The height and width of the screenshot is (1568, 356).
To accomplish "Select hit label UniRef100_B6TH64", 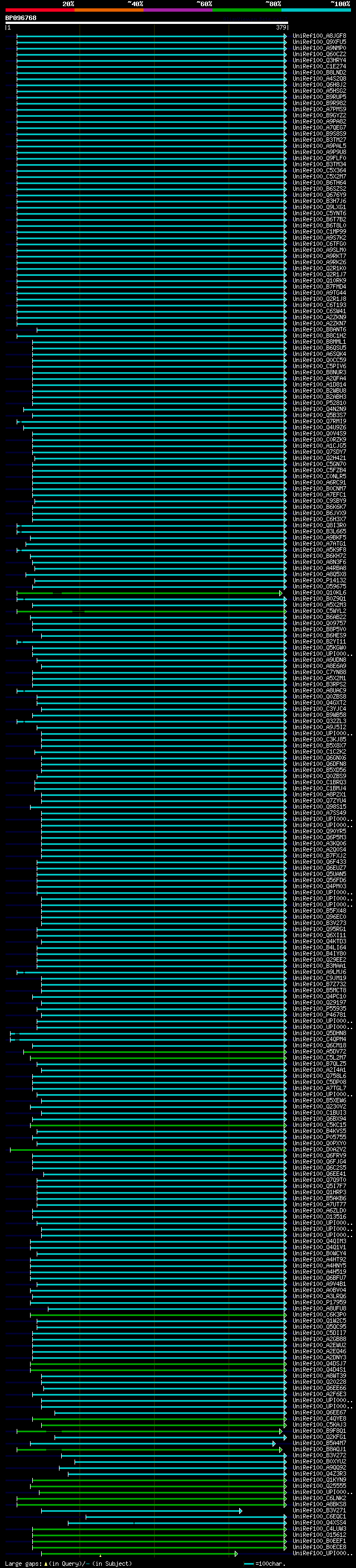I will pos(319,182).
